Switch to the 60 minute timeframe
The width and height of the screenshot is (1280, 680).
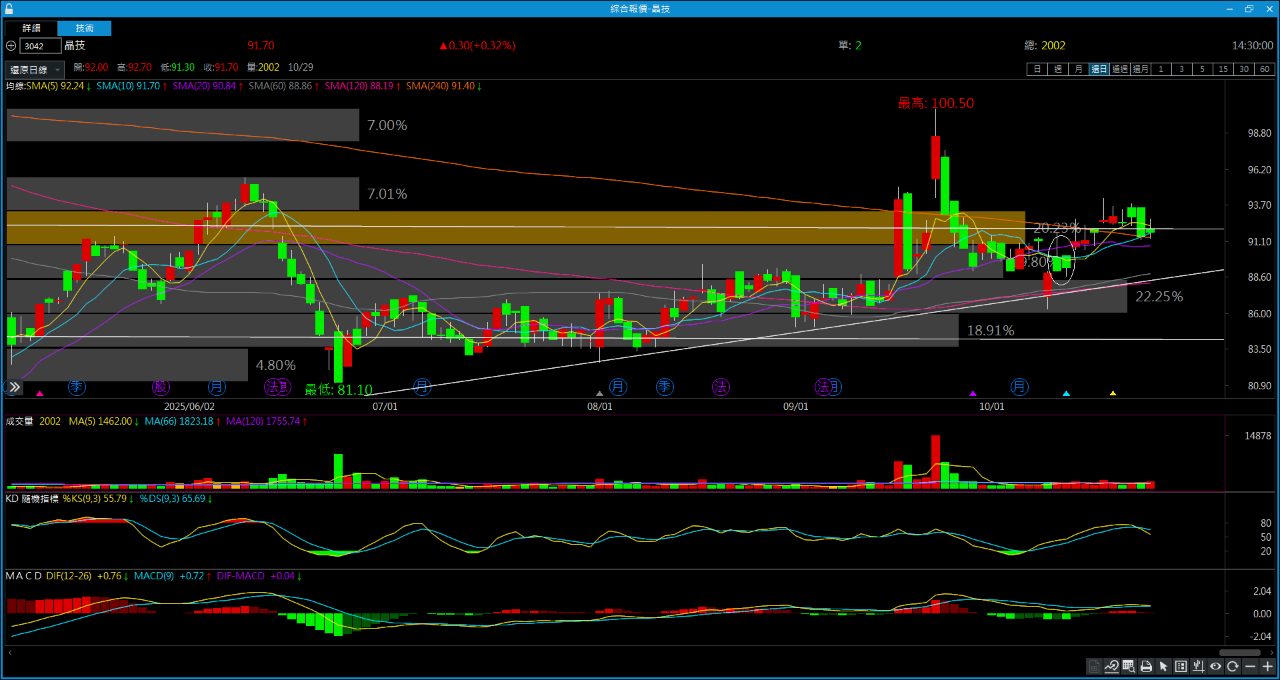[x=1265, y=69]
